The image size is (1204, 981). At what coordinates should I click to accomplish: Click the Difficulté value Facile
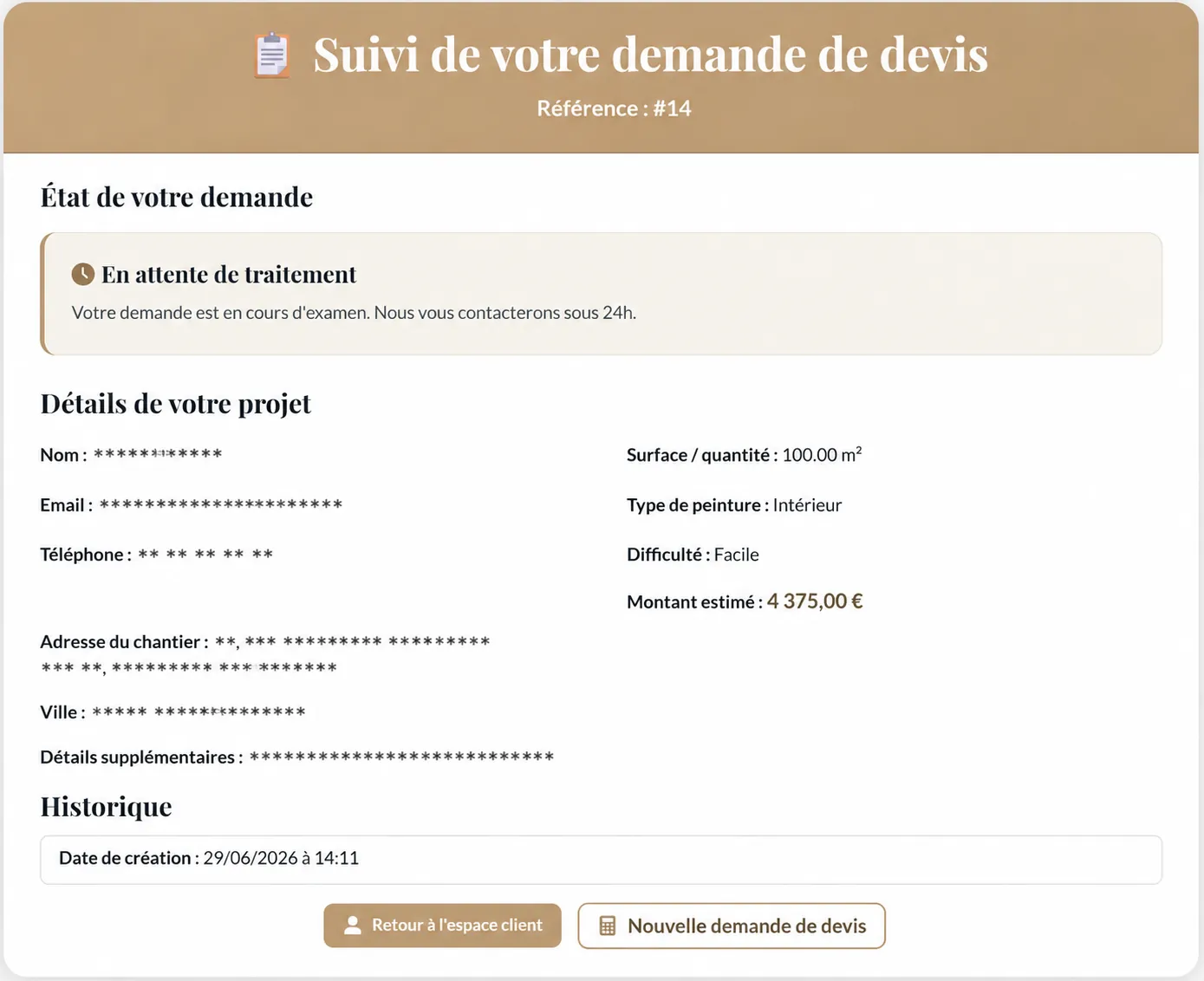[736, 555]
